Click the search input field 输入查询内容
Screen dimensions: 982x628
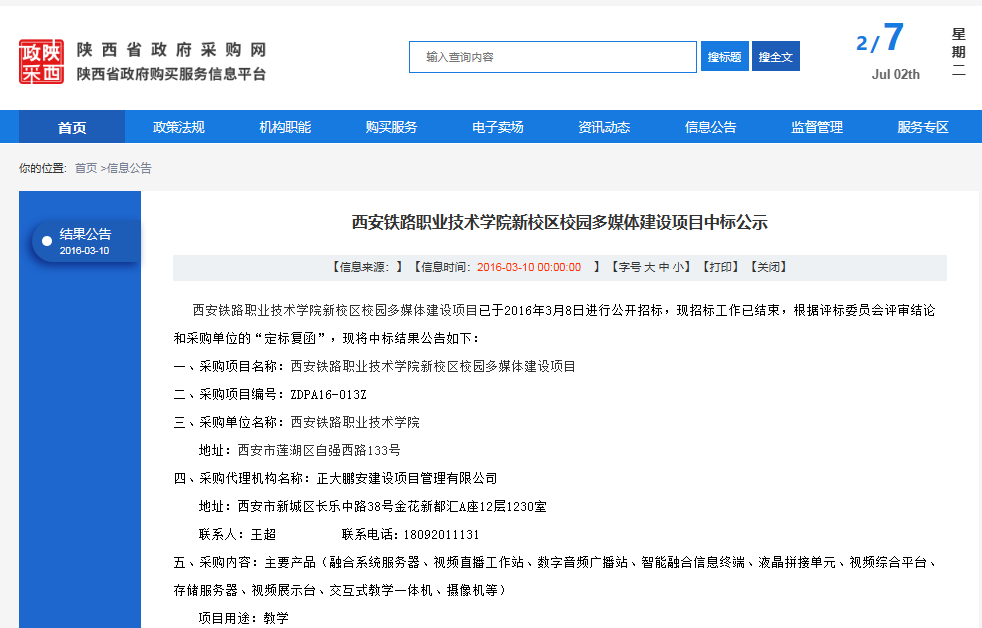[x=552, y=57]
